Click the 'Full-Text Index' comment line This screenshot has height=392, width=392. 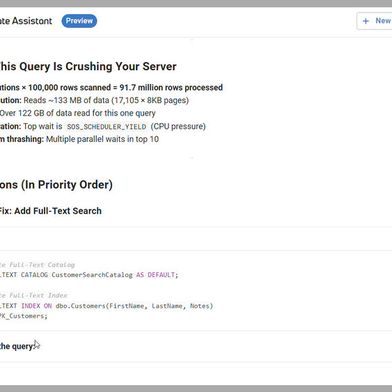coord(33,296)
